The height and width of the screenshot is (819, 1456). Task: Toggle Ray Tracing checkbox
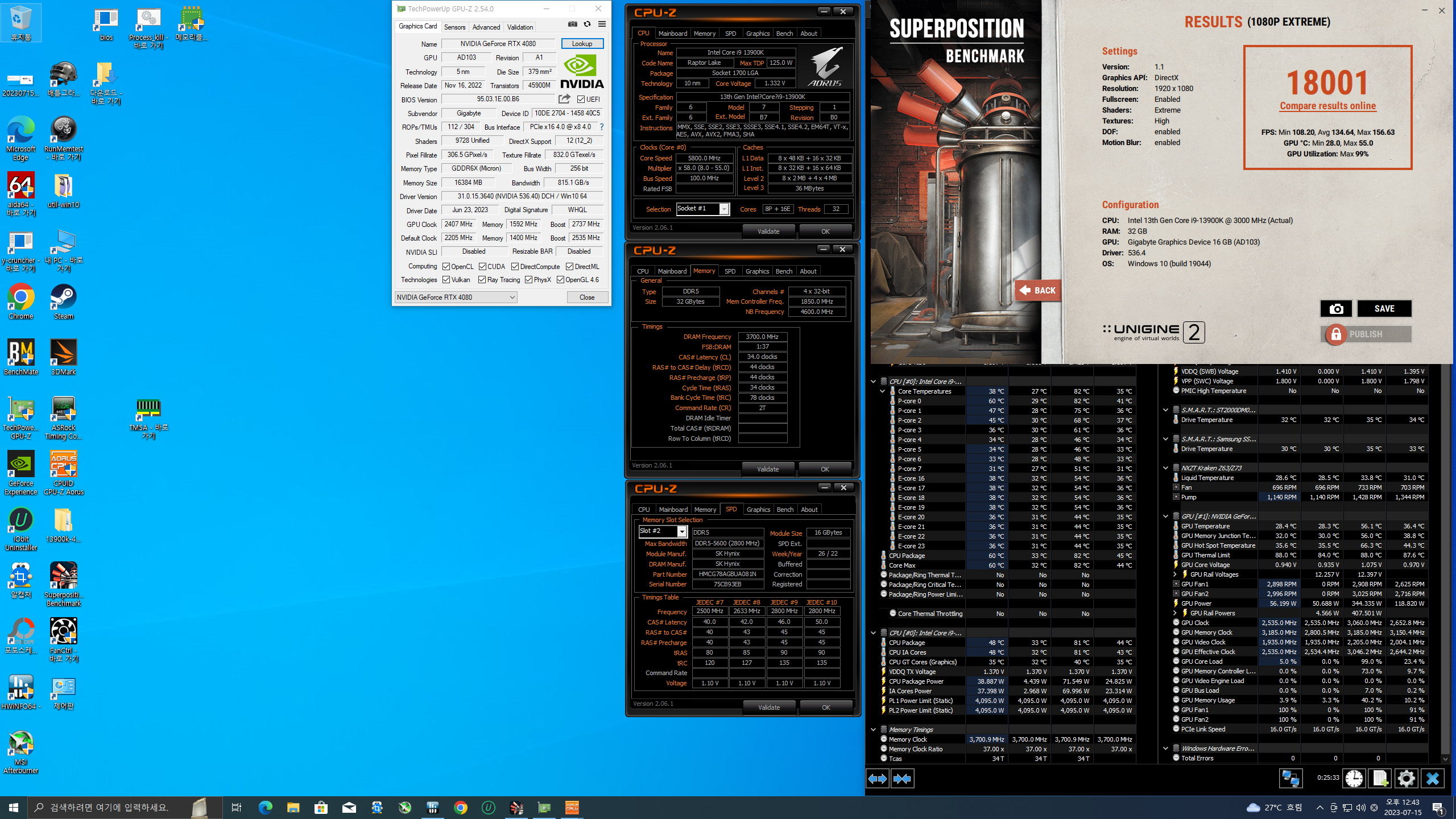(x=482, y=279)
